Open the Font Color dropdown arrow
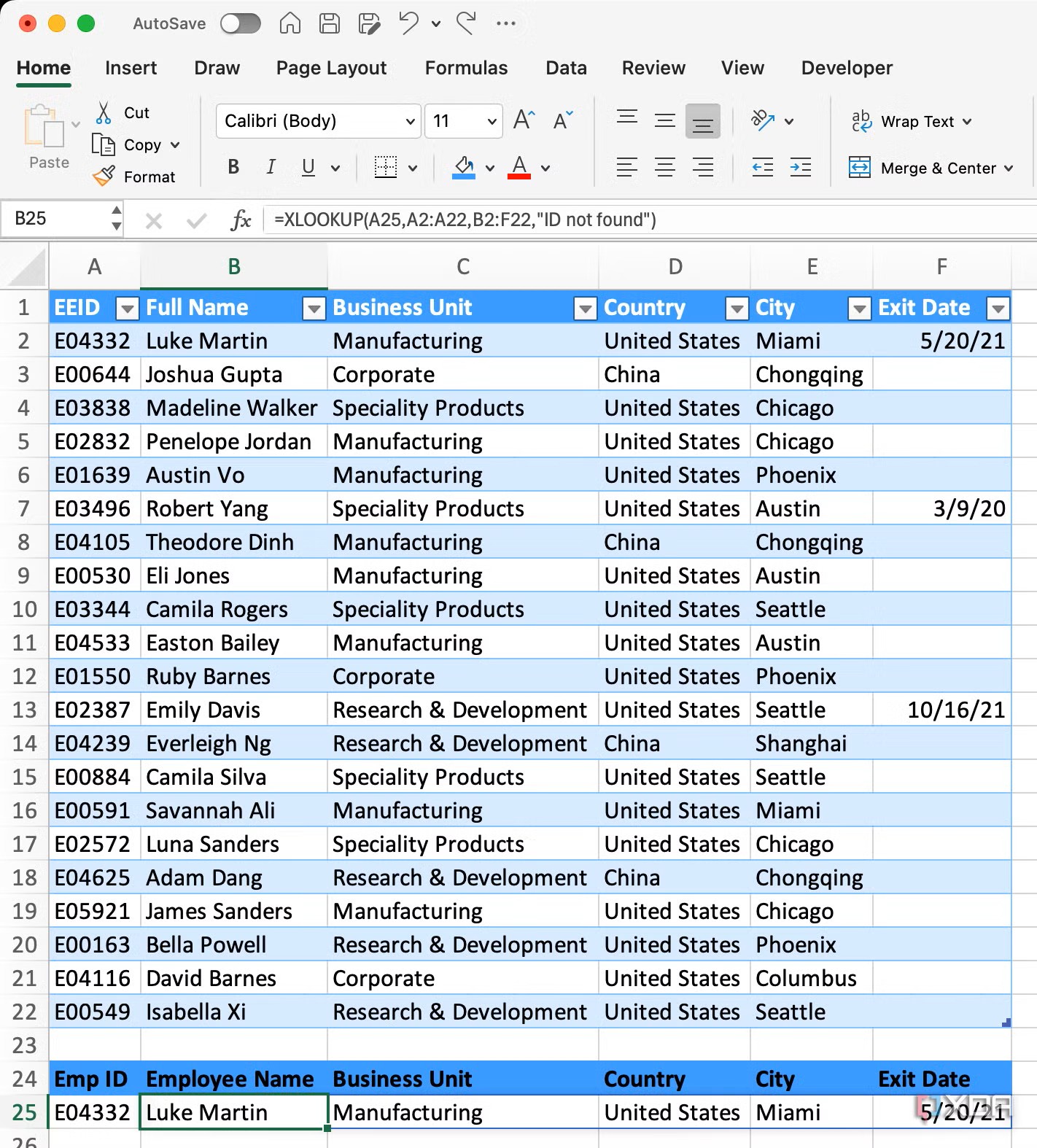 [545, 168]
